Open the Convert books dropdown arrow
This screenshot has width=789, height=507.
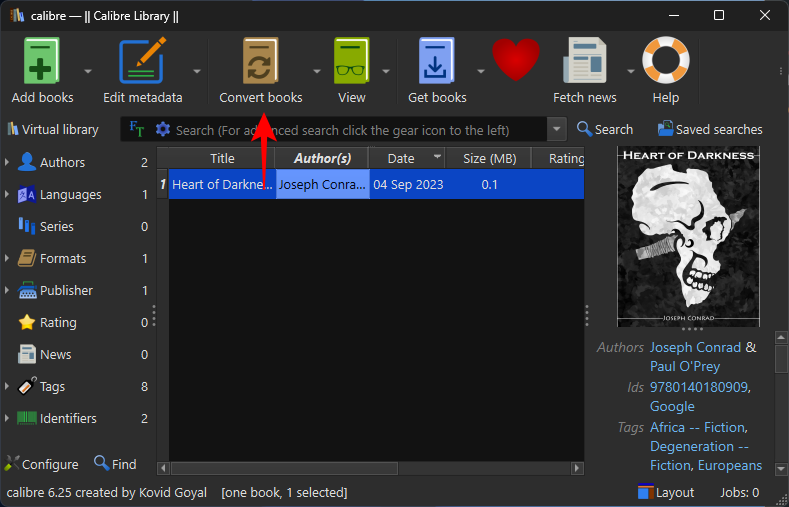coord(317,71)
